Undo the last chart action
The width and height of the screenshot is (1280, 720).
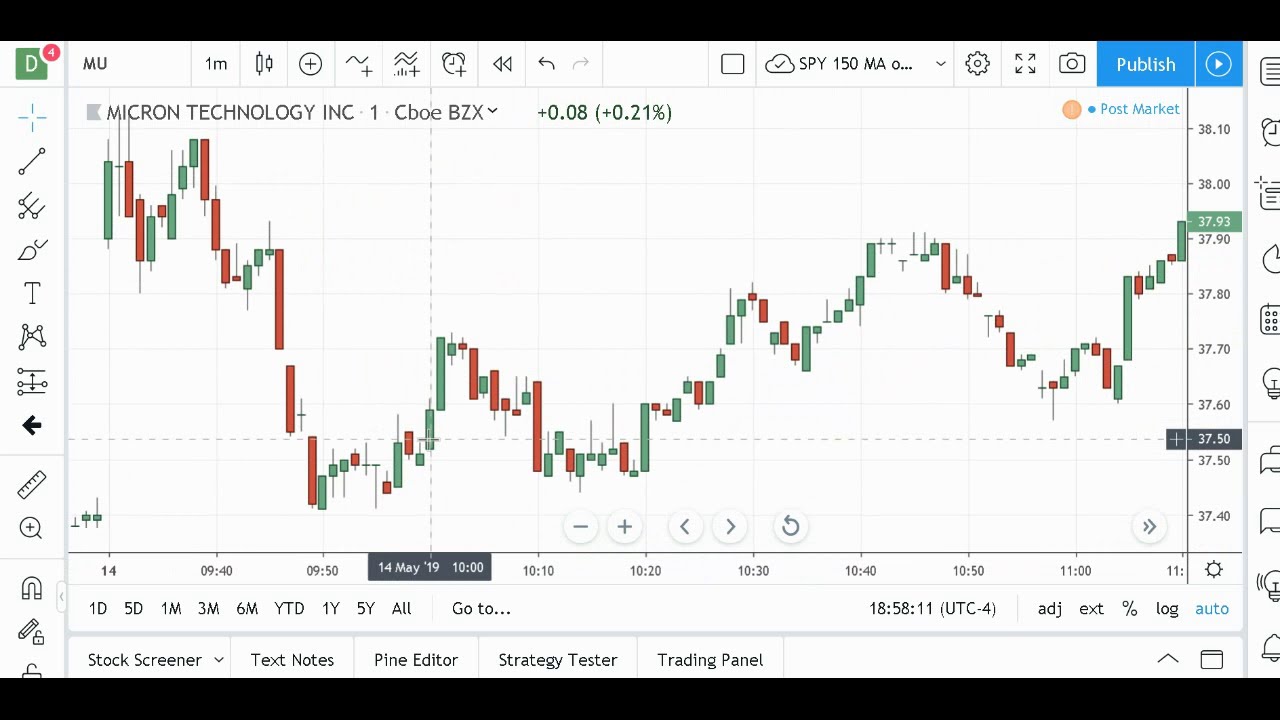[546, 64]
